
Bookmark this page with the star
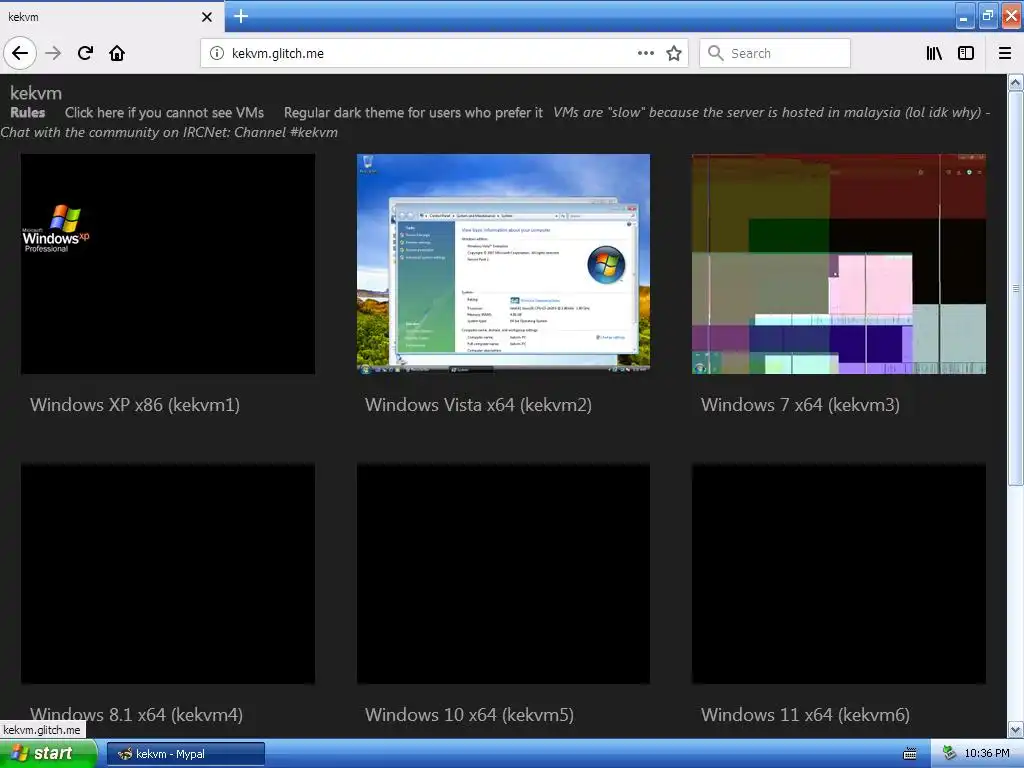(674, 53)
